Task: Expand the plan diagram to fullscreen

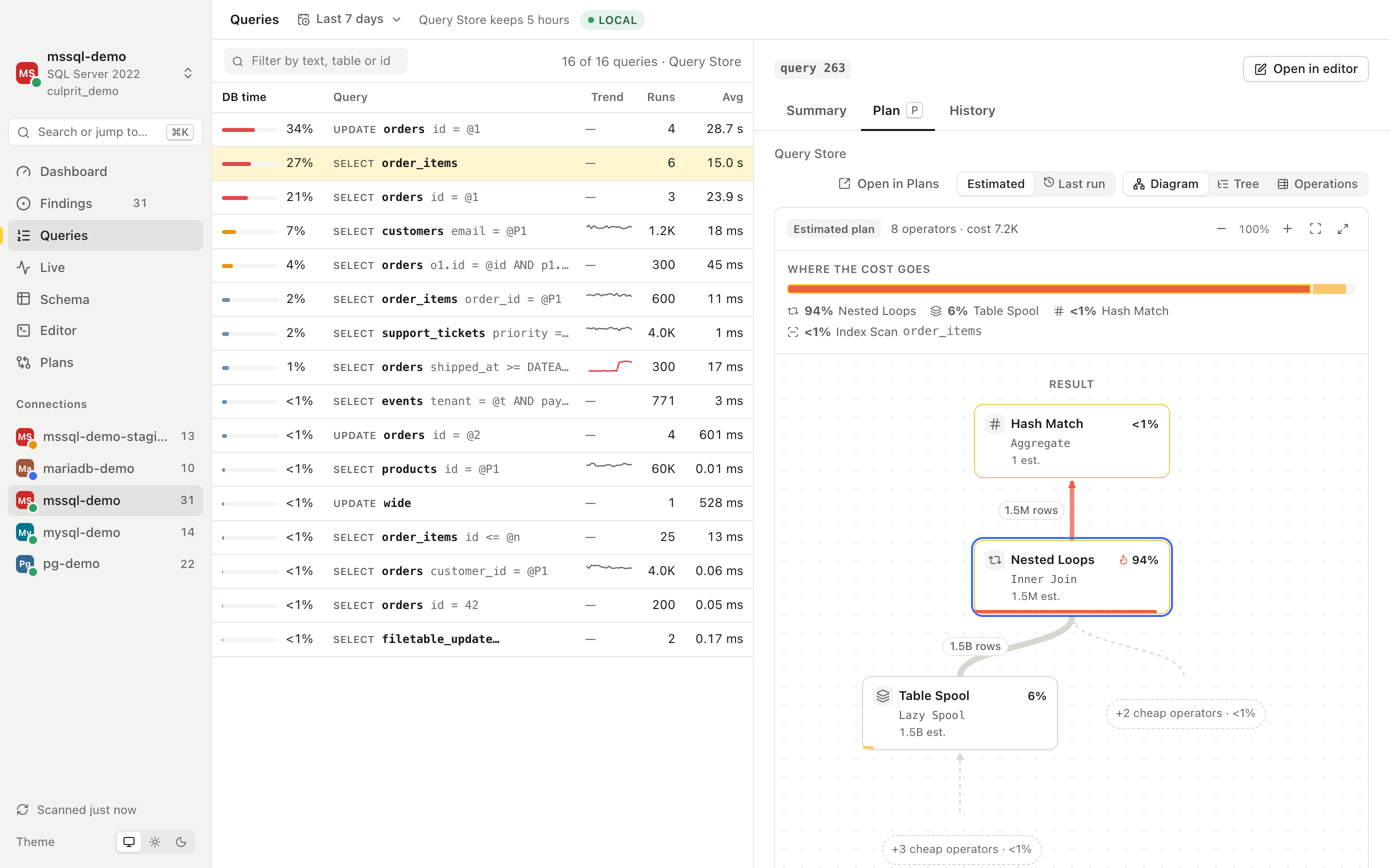Action: (1342, 229)
